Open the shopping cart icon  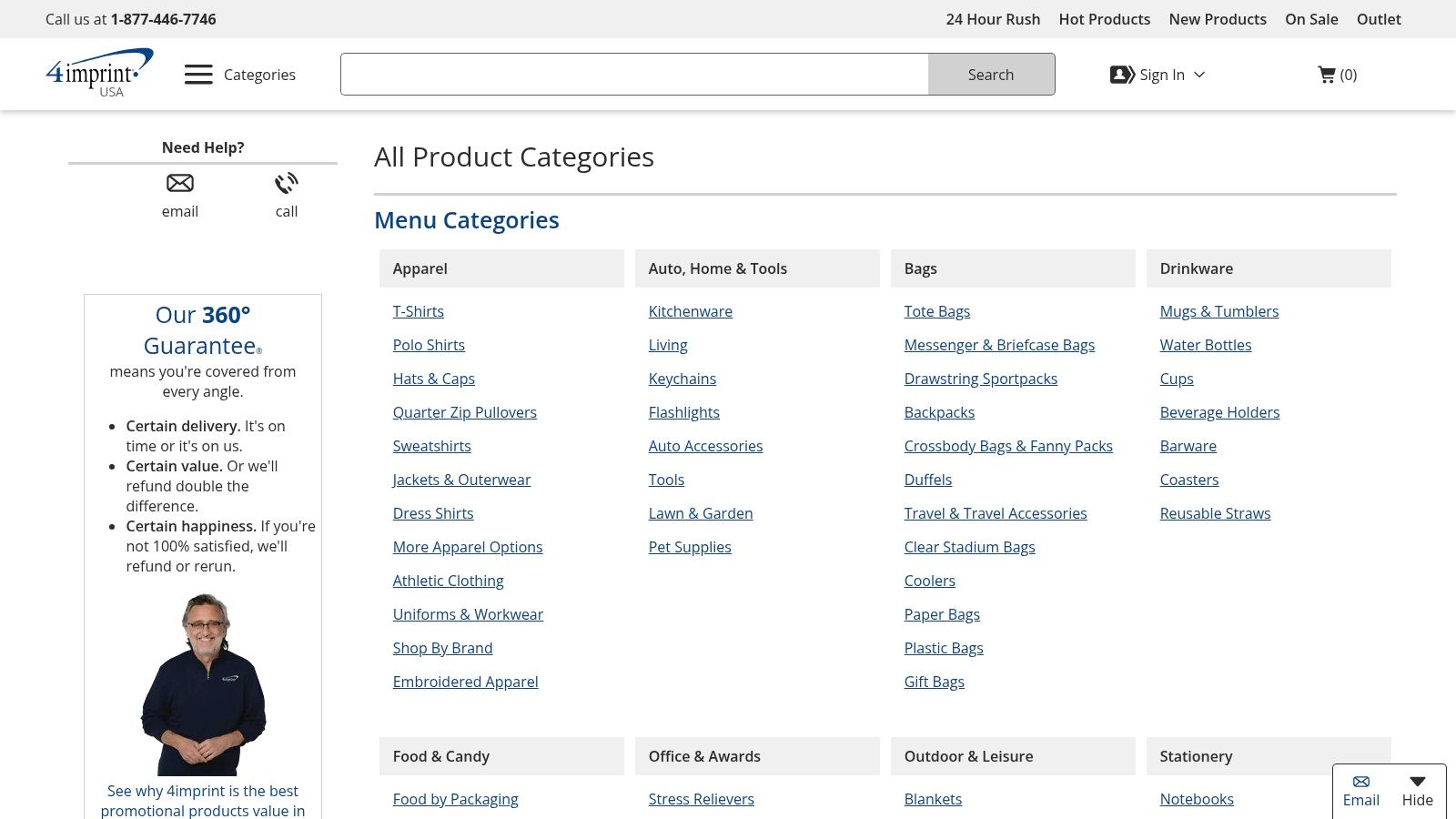click(x=1327, y=75)
